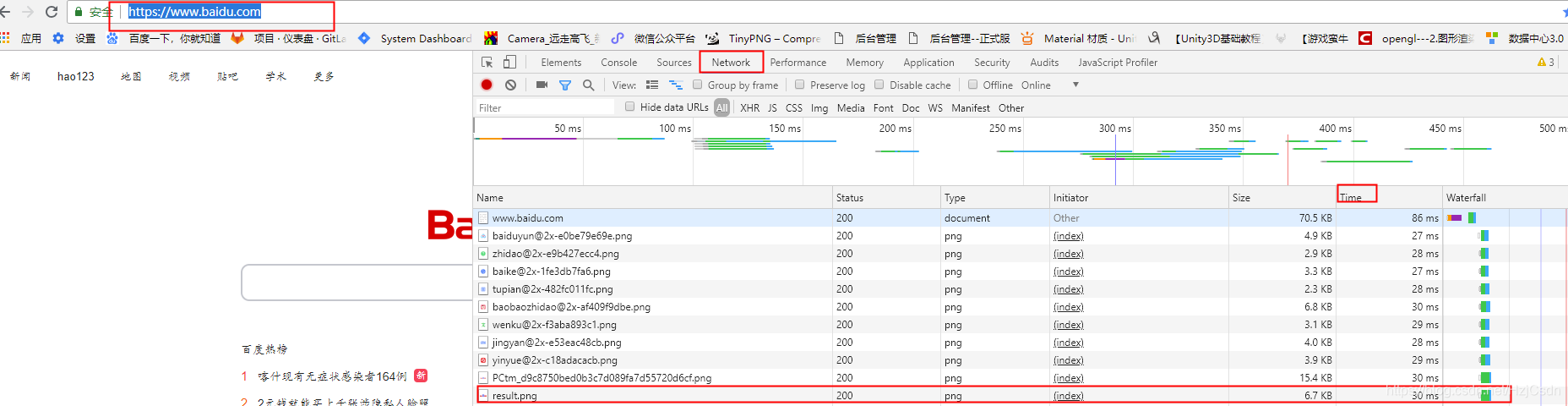This screenshot has width=1568, height=406.
Task: Open the System Dashboard bookmark
Action: [416, 38]
